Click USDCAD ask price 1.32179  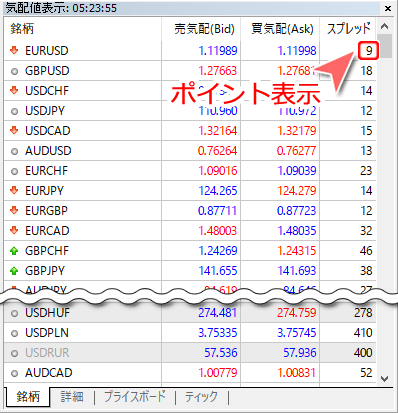pos(297,131)
